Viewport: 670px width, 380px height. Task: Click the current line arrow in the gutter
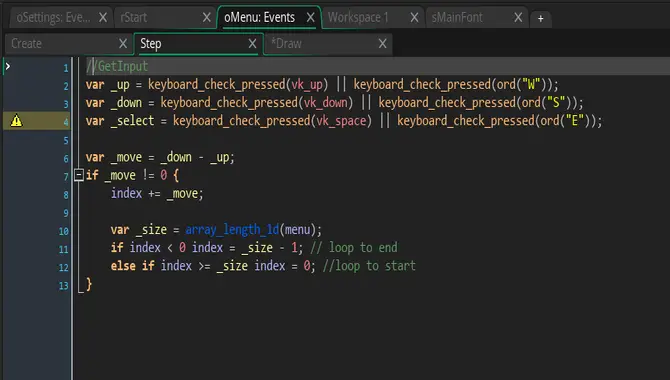coord(8,66)
